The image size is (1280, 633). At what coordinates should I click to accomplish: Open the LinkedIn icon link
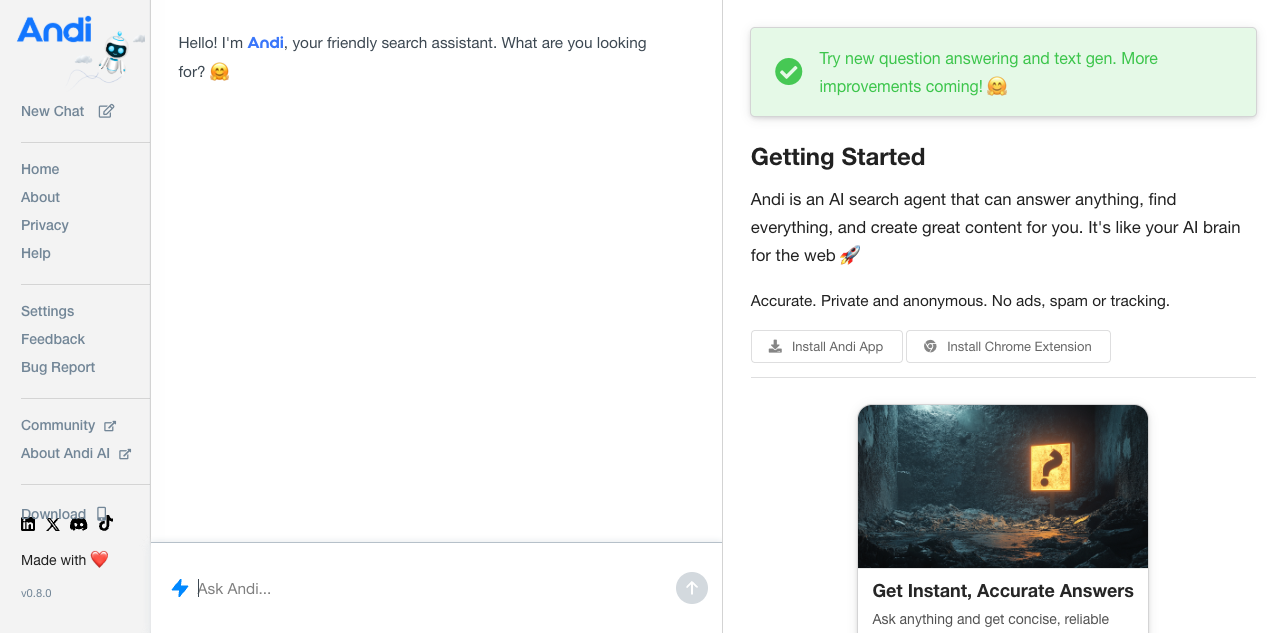click(x=28, y=524)
